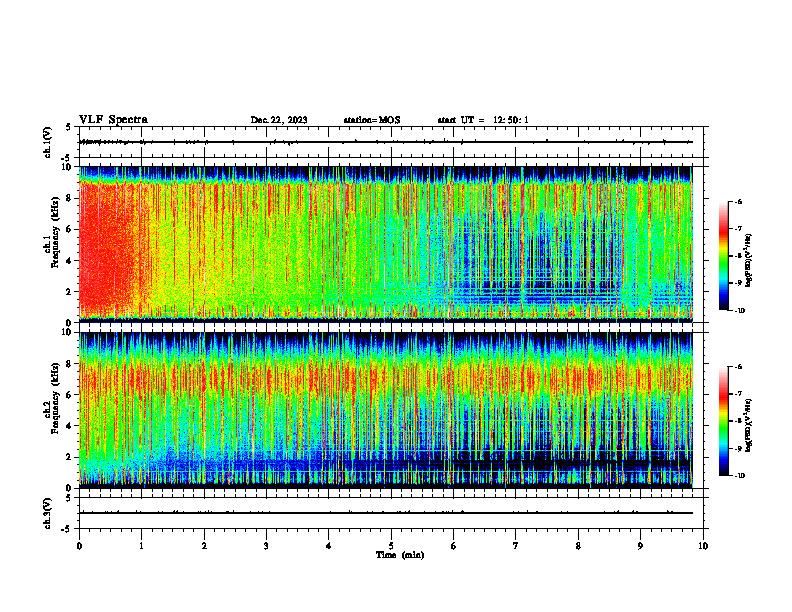Viewport: 792px width, 612px height.
Task: Select the date text "Dec. 22, 2023"
Action: pos(279,120)
